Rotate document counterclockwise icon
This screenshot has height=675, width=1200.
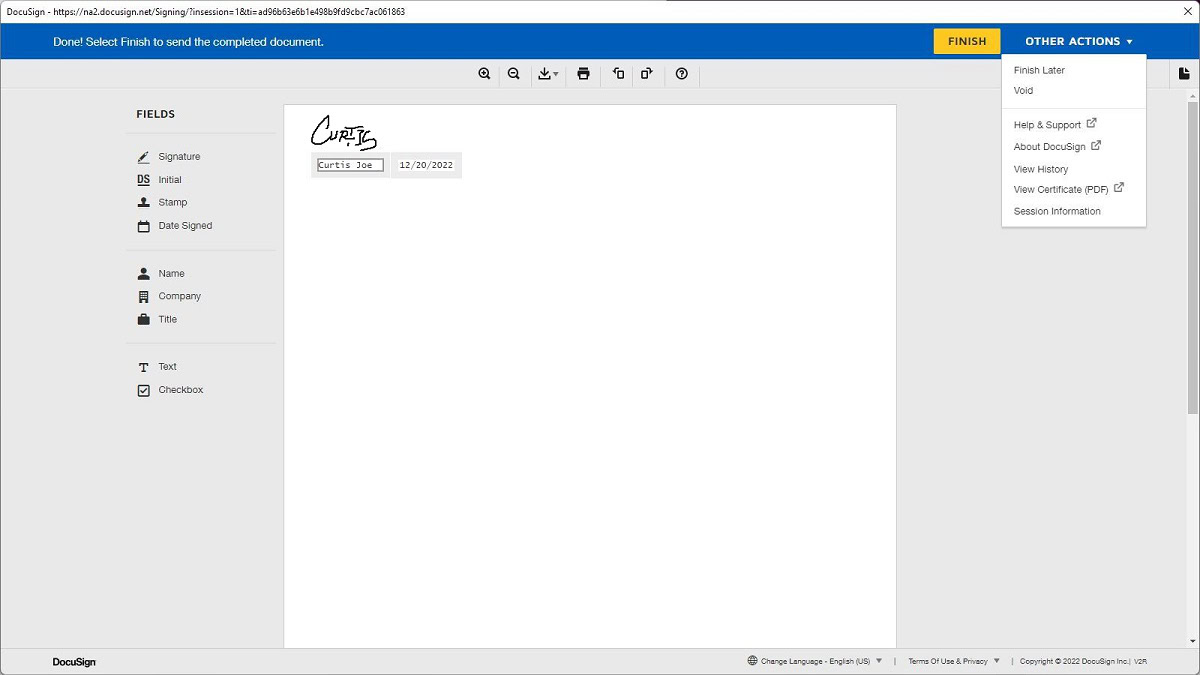[619, 74]
